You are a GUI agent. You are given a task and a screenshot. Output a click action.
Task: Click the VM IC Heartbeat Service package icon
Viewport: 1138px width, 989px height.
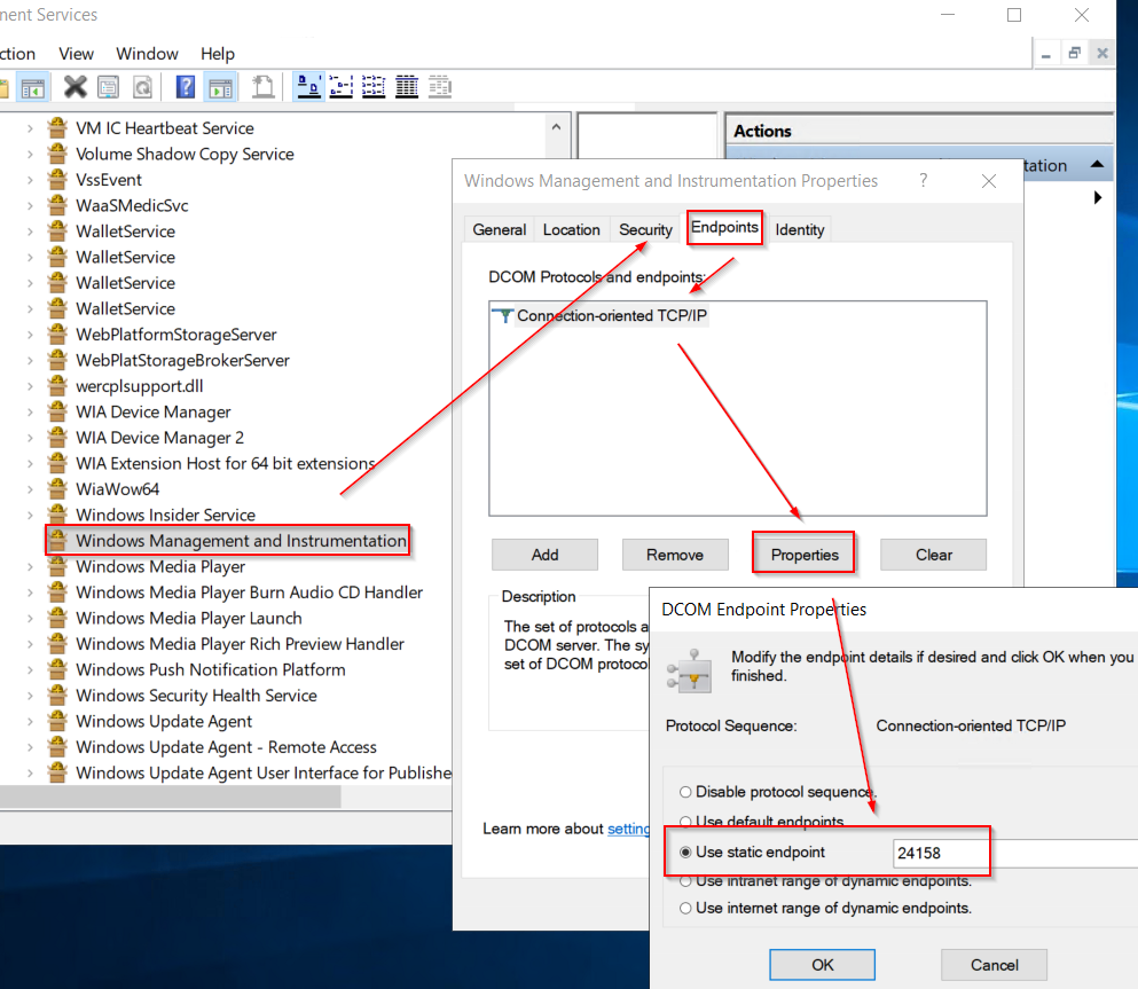pos(57,128)
